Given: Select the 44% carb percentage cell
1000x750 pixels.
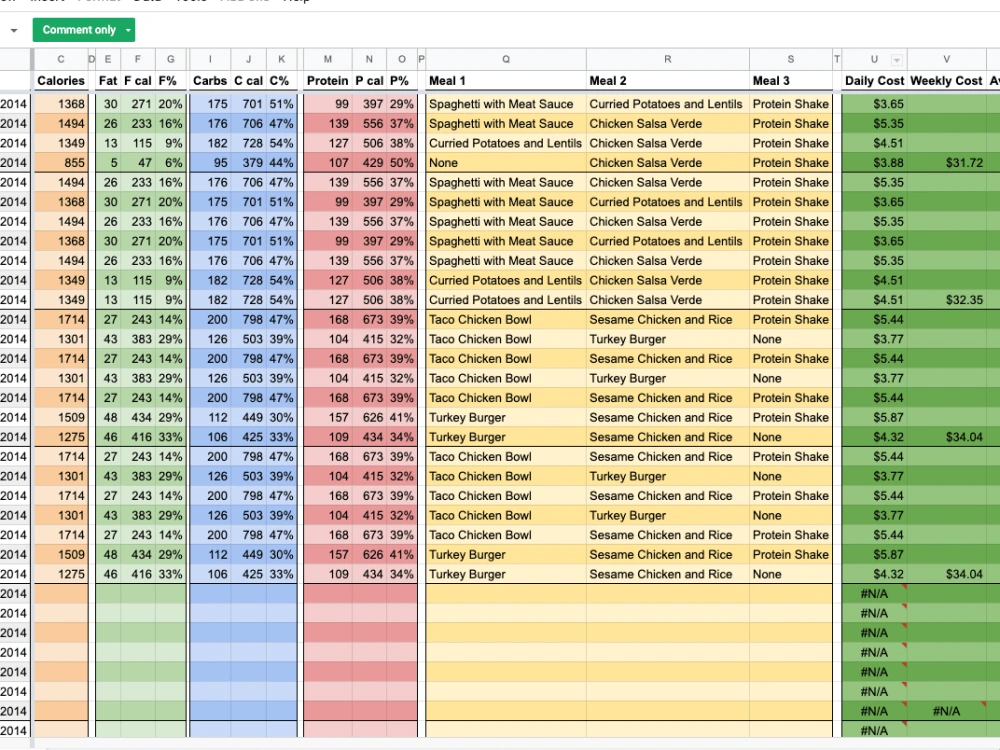Looking at the screenshot, I should 281,163.
